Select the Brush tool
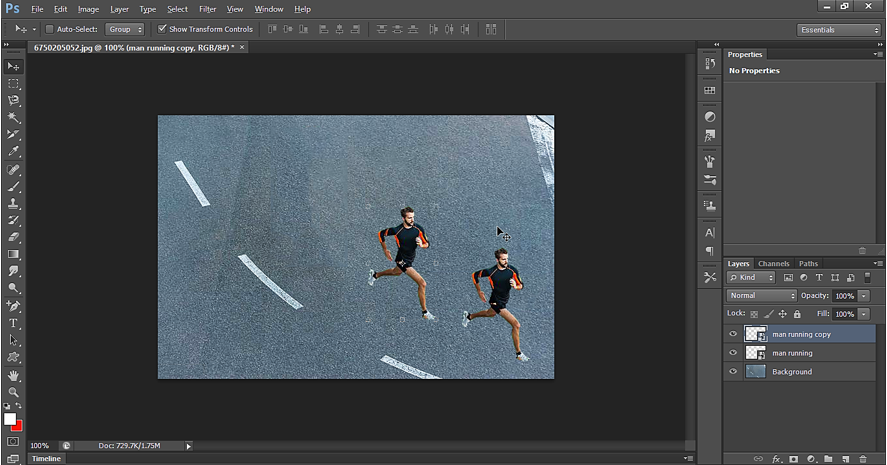The width and height of the screenshot is (887, 465). (x=13, y=186)
